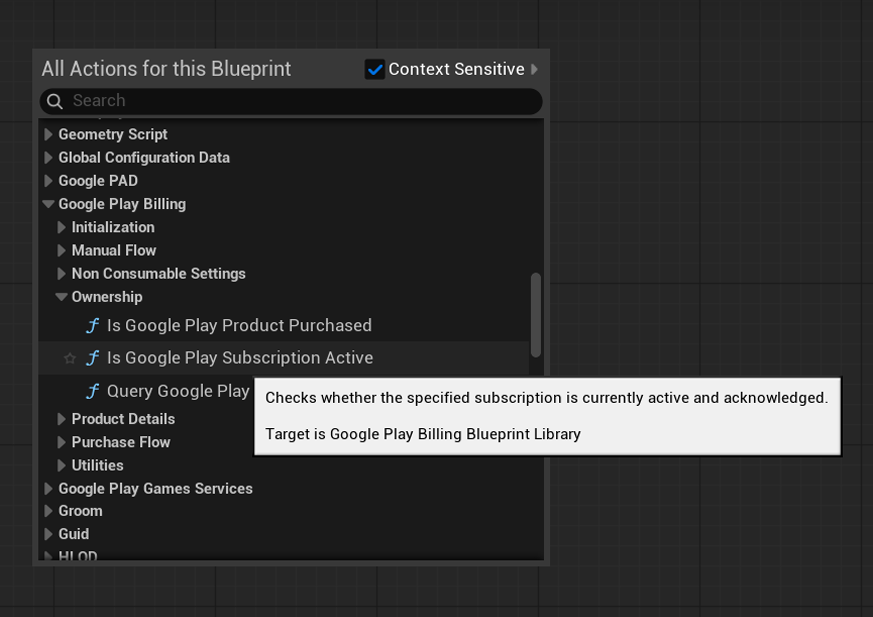Expand the Geometry Script category

coord(48,134)
